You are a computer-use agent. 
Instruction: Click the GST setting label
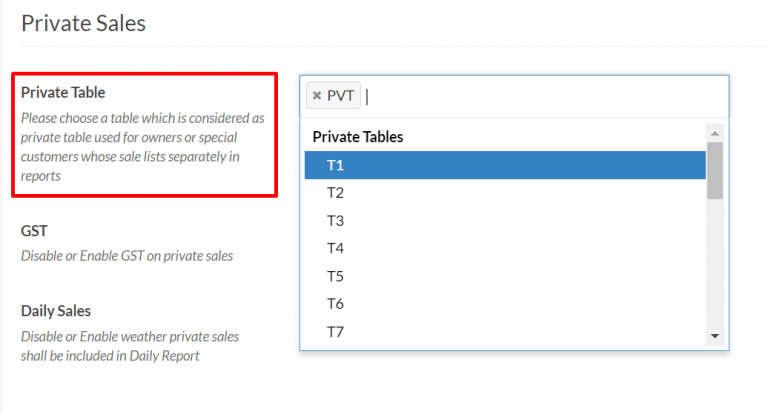(34, 230)
